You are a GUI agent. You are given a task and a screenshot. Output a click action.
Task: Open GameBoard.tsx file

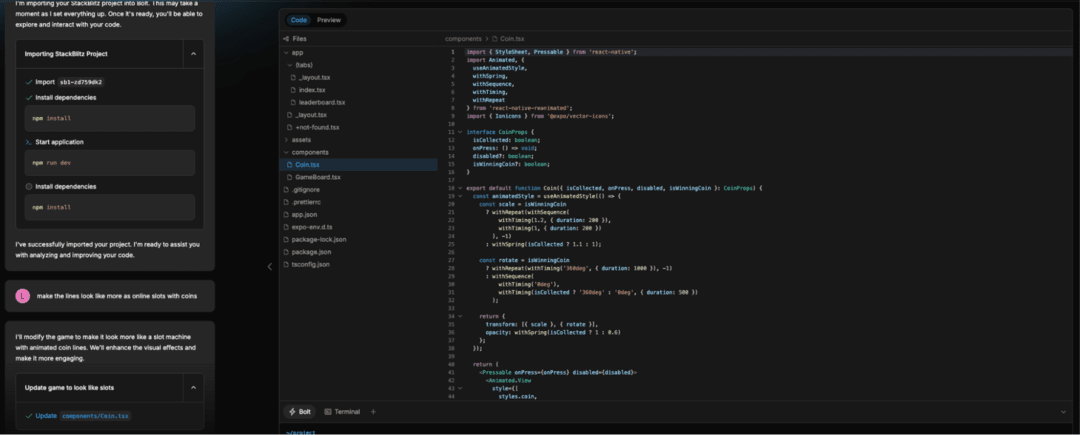point(317,177)
